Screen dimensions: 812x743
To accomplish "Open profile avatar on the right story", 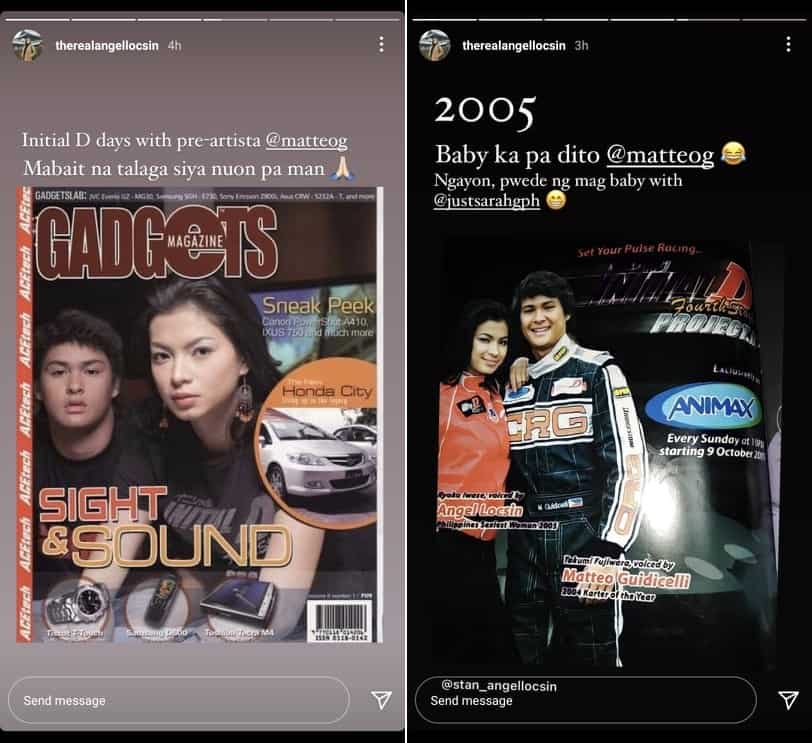I will point(434,46).
